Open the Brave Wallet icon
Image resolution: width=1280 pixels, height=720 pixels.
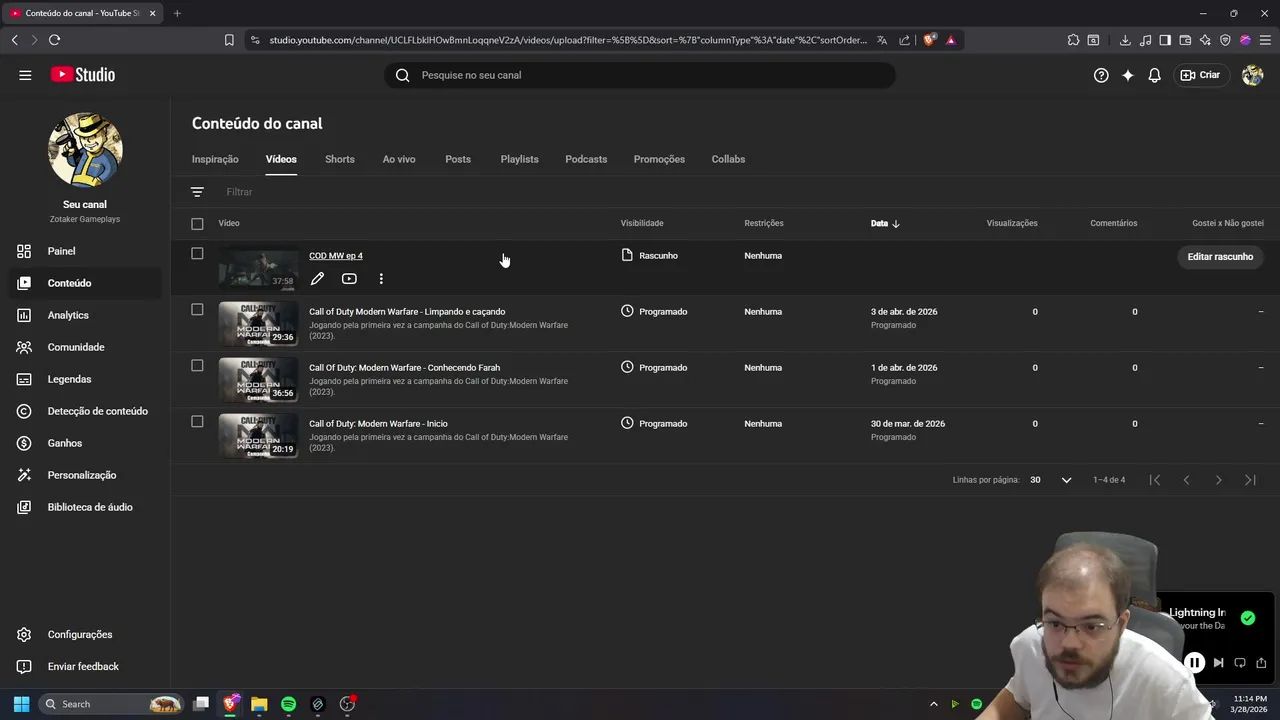click(x=1185, y=40)
